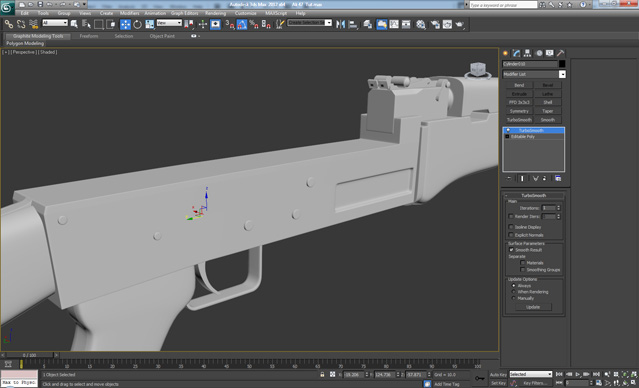The height and width of the screenshot is (388, 639).
Task: Click the Select and Link tool
Action: click(9, 24)
